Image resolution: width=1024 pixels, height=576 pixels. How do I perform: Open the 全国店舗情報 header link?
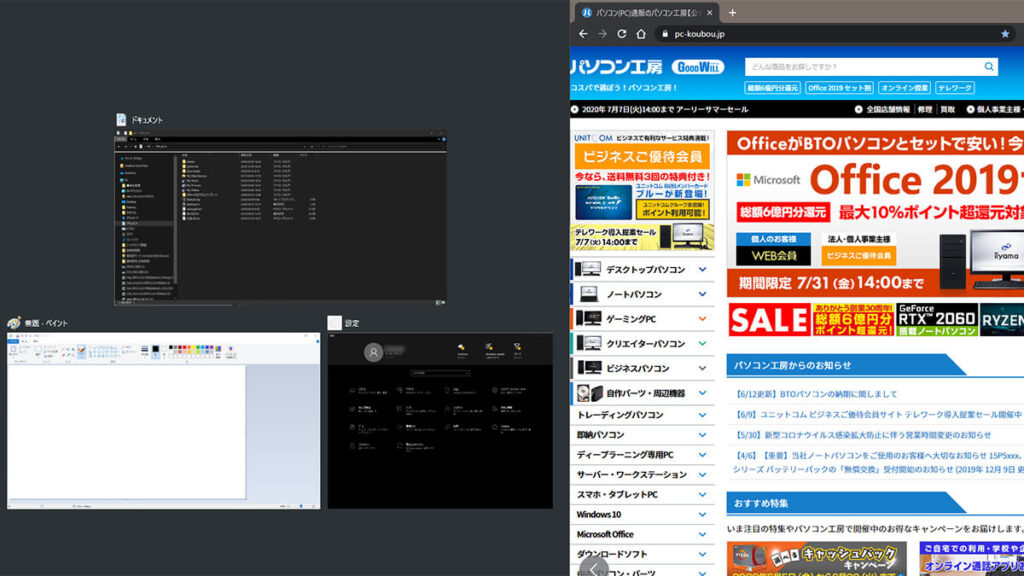tap(888, 109)
